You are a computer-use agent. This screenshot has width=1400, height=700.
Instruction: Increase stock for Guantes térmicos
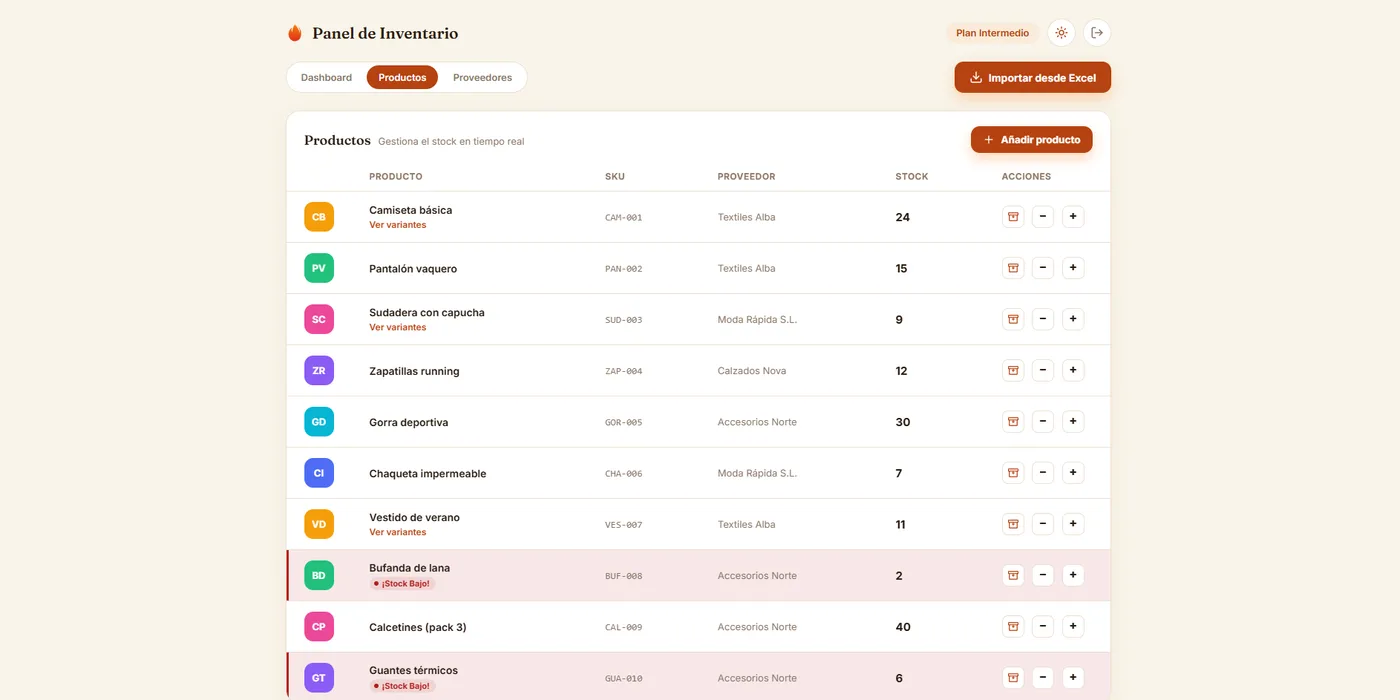tap(1073, 677)
